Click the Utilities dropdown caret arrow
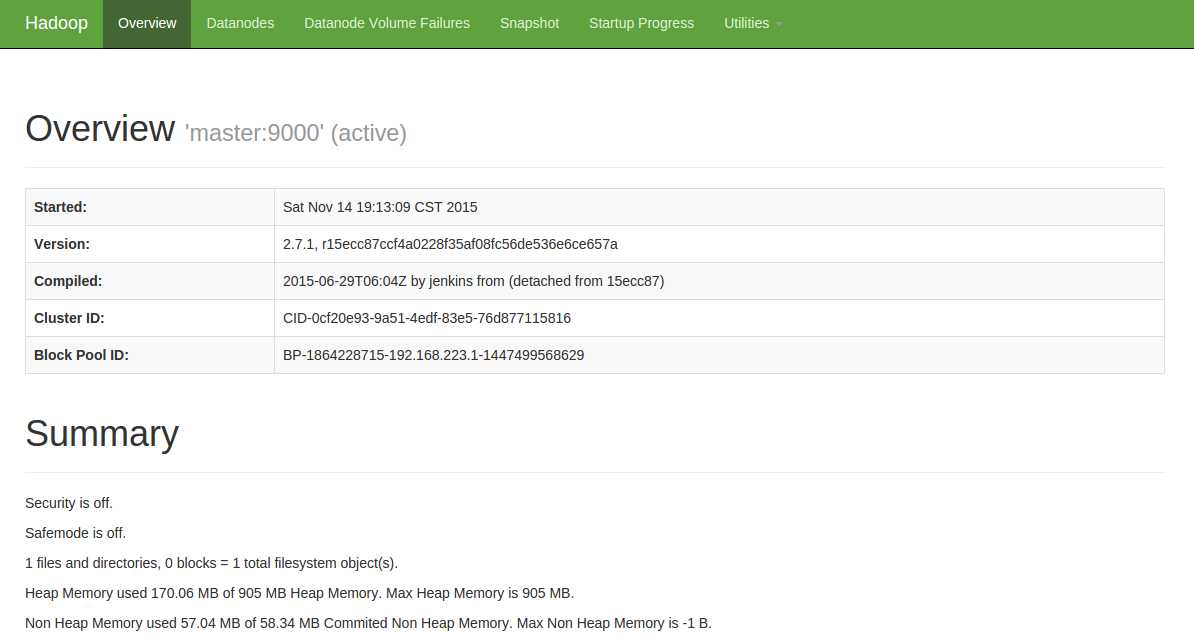 tap(778, 24)
